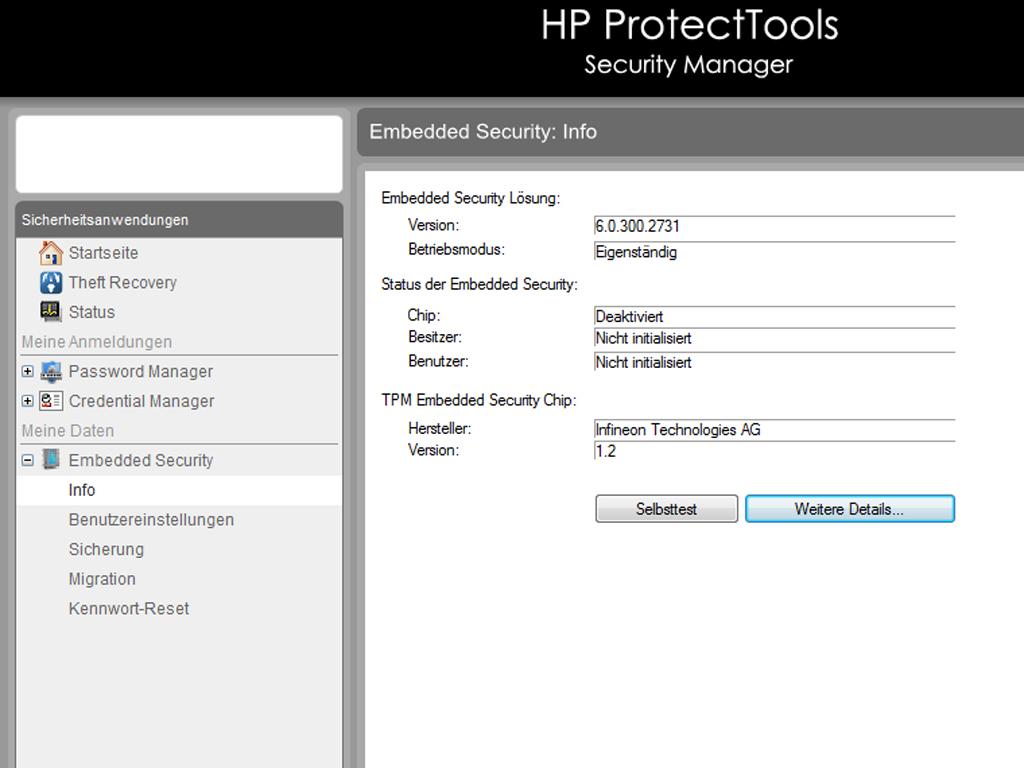Run the Selbsttest button

[666, 509]
